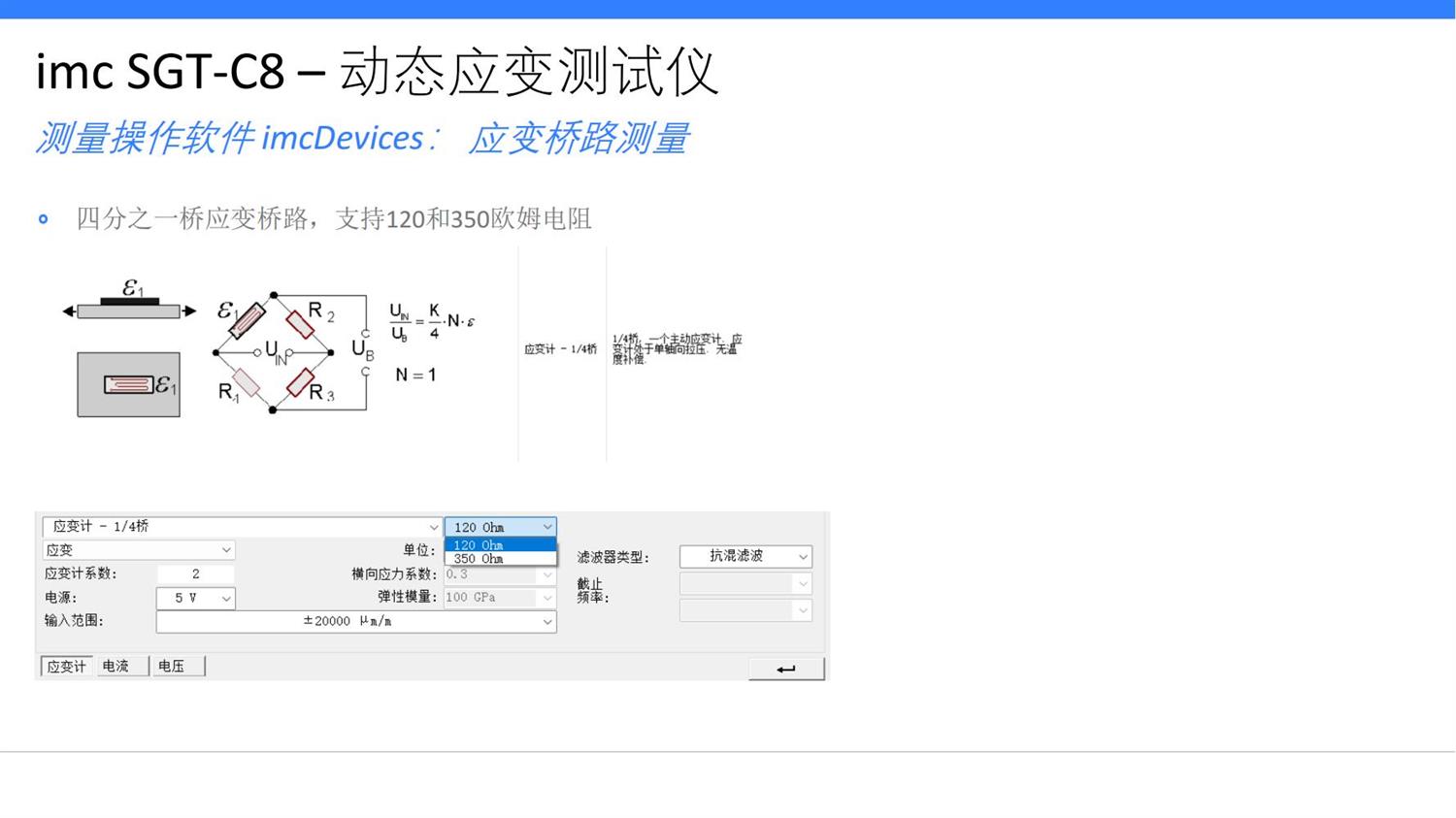Click the strain gauge ε1 illustration
The image size is (1456, 818).
[129, 347]
